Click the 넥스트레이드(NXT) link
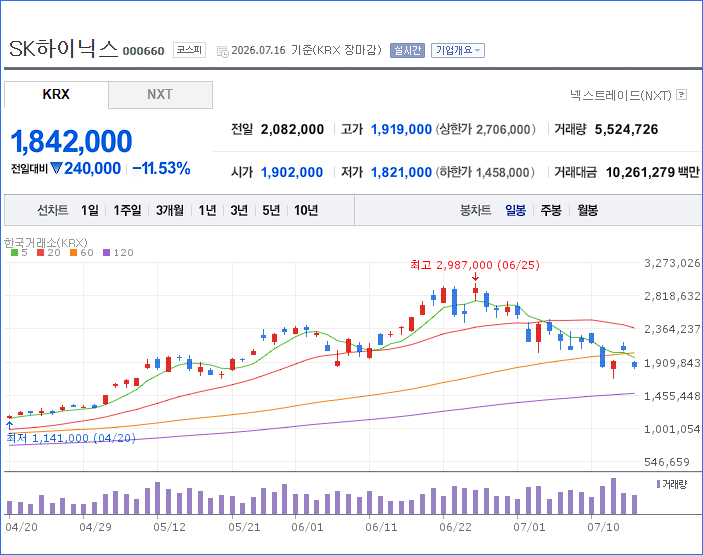The image size is (703, 555). point(621,95)
